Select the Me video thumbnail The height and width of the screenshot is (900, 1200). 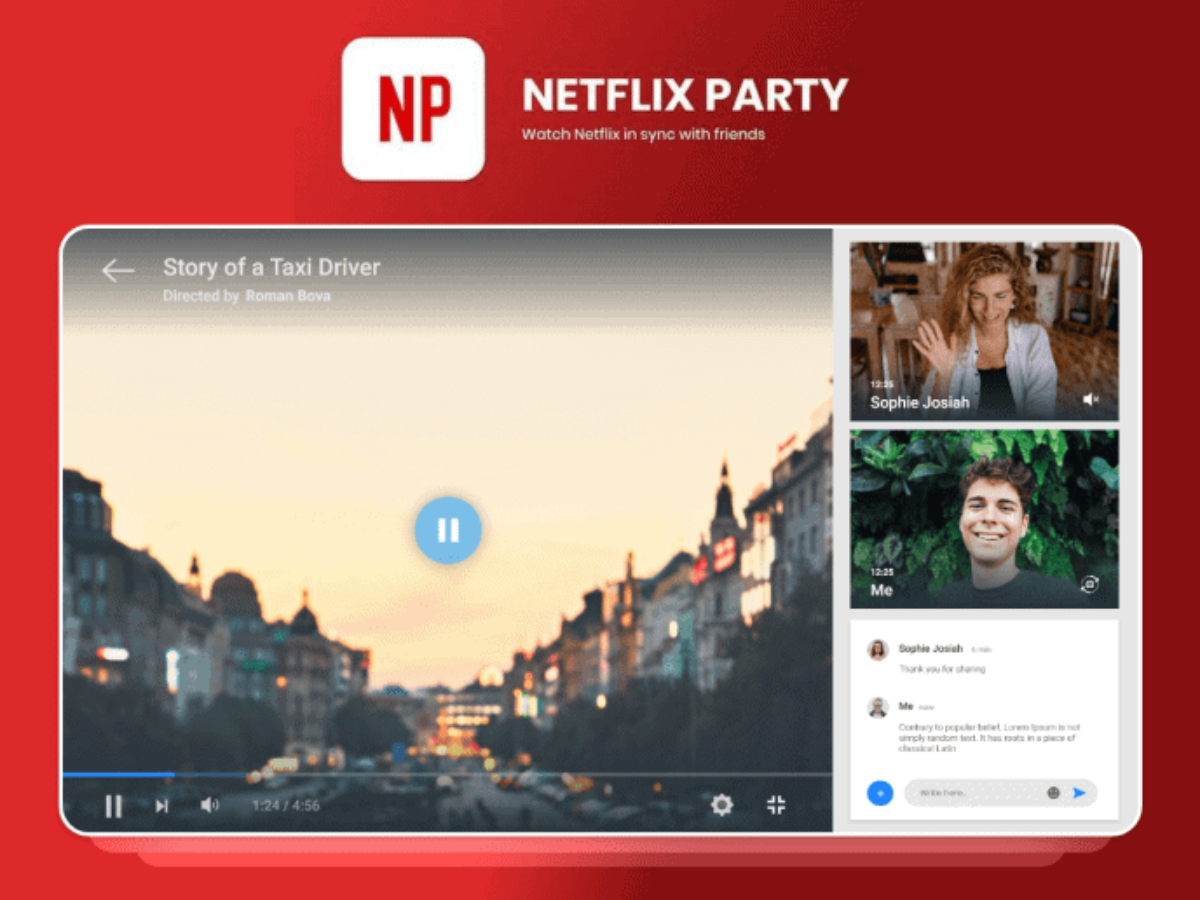[x=984, y=518]
